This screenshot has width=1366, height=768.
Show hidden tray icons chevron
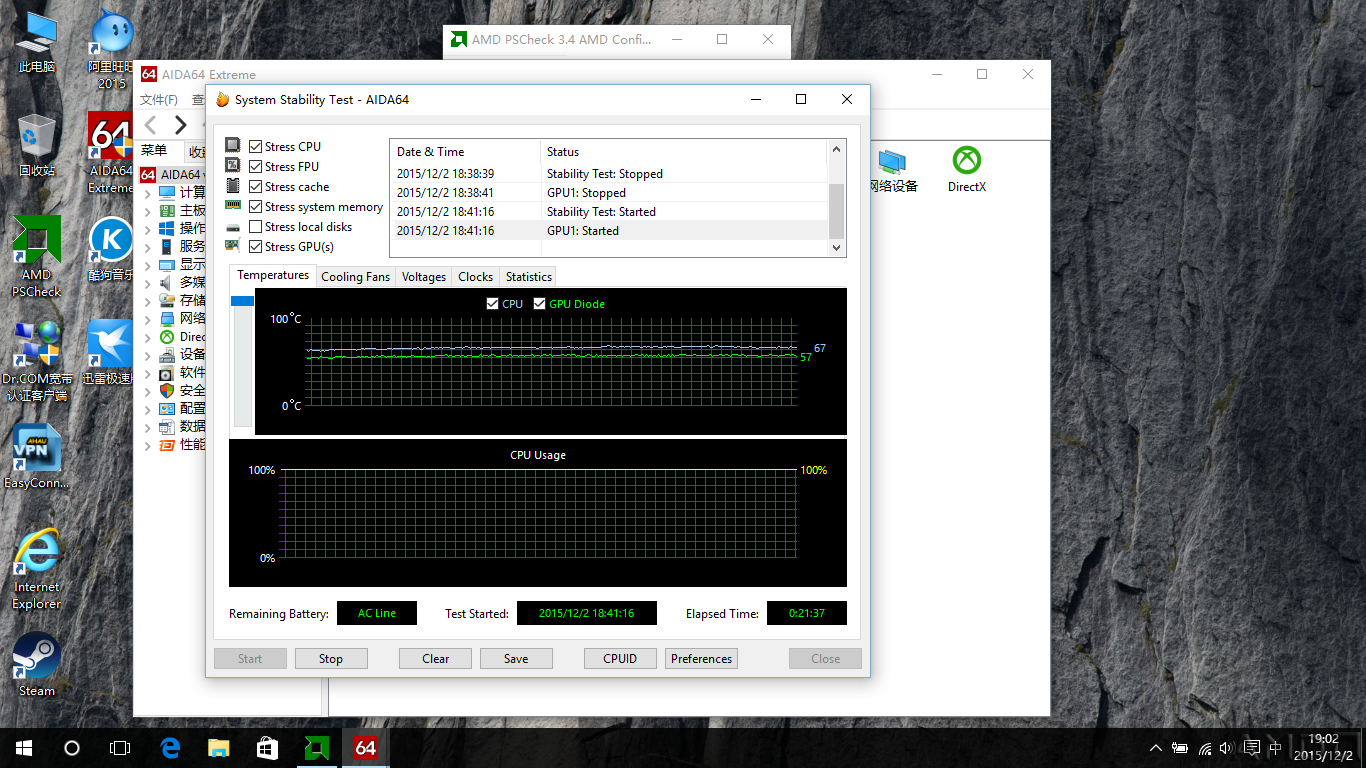1156,748
